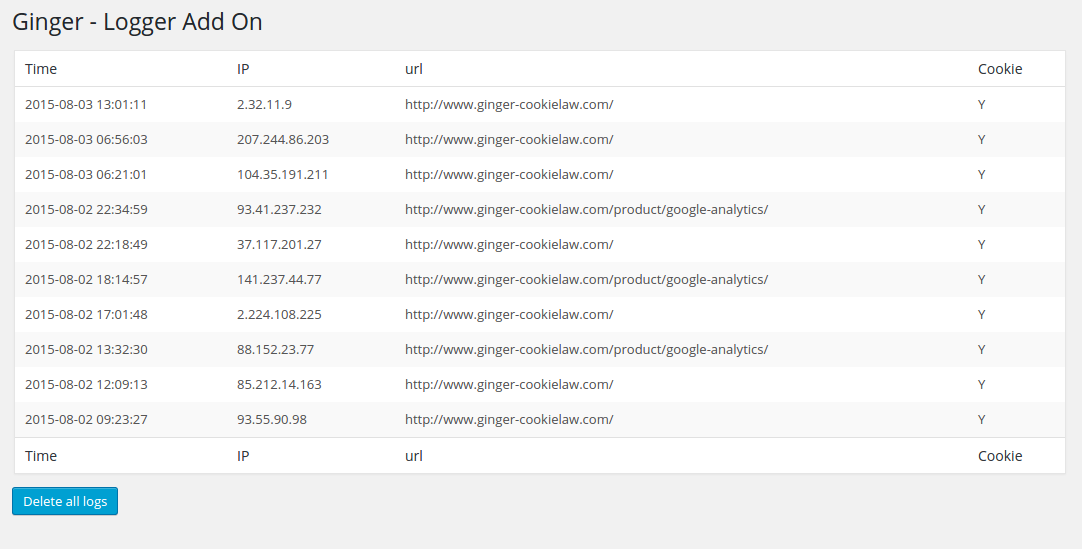Click IP address 104.35.191.211
This screenshot has height=549, width=1082.
(283, 174)
